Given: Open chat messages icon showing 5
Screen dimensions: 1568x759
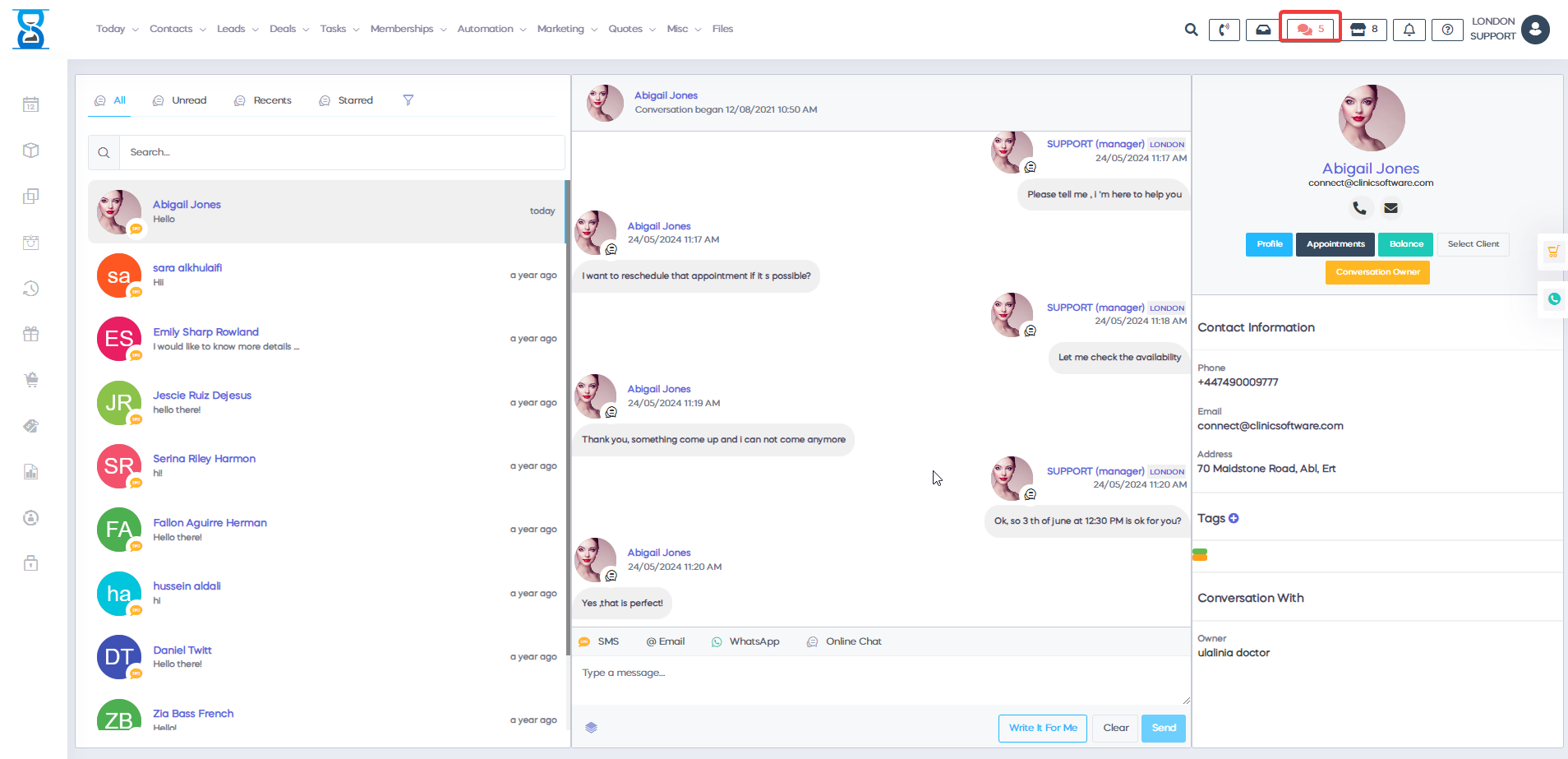Looking at the screenshot, I should (x=1310, y=30).
